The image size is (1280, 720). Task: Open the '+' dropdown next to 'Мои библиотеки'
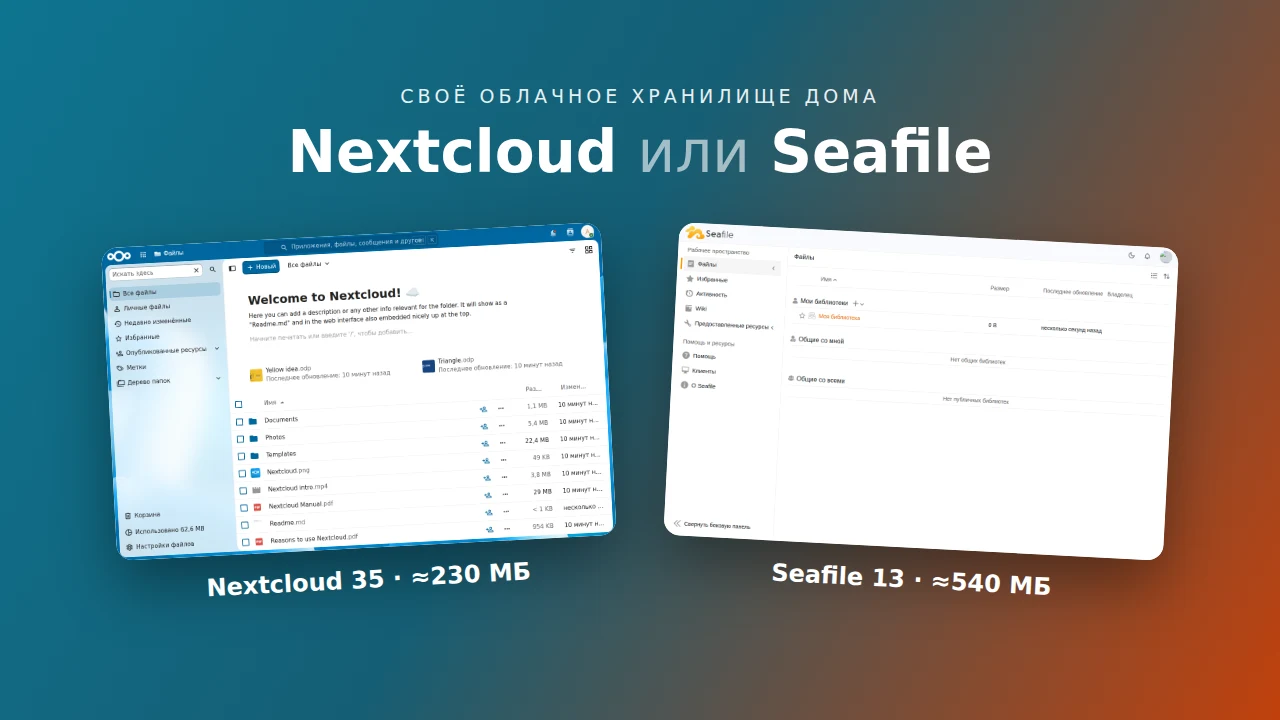coord(858,303)
